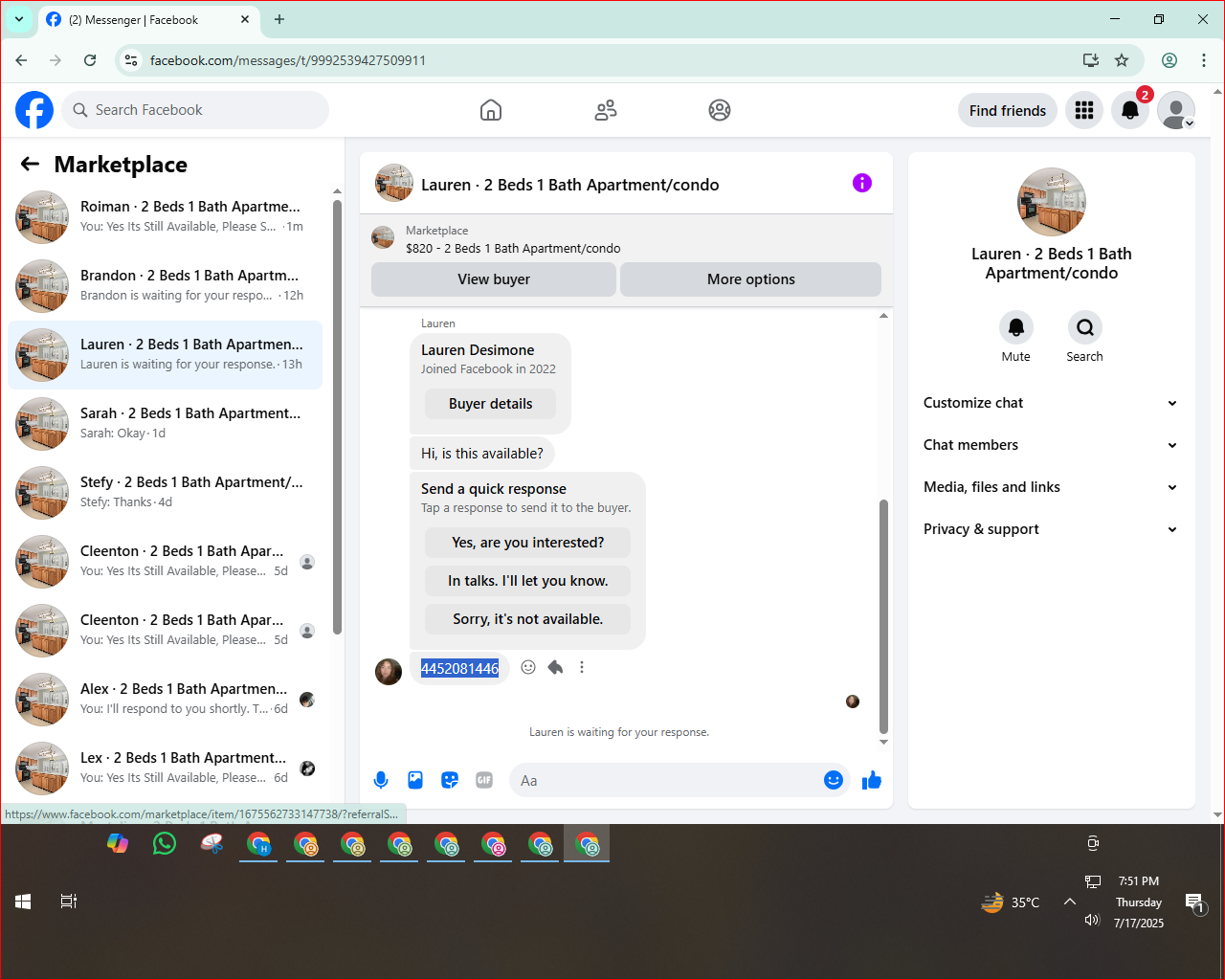
Task: Search in conversation magnifier icon
Action: [1085, 327]
